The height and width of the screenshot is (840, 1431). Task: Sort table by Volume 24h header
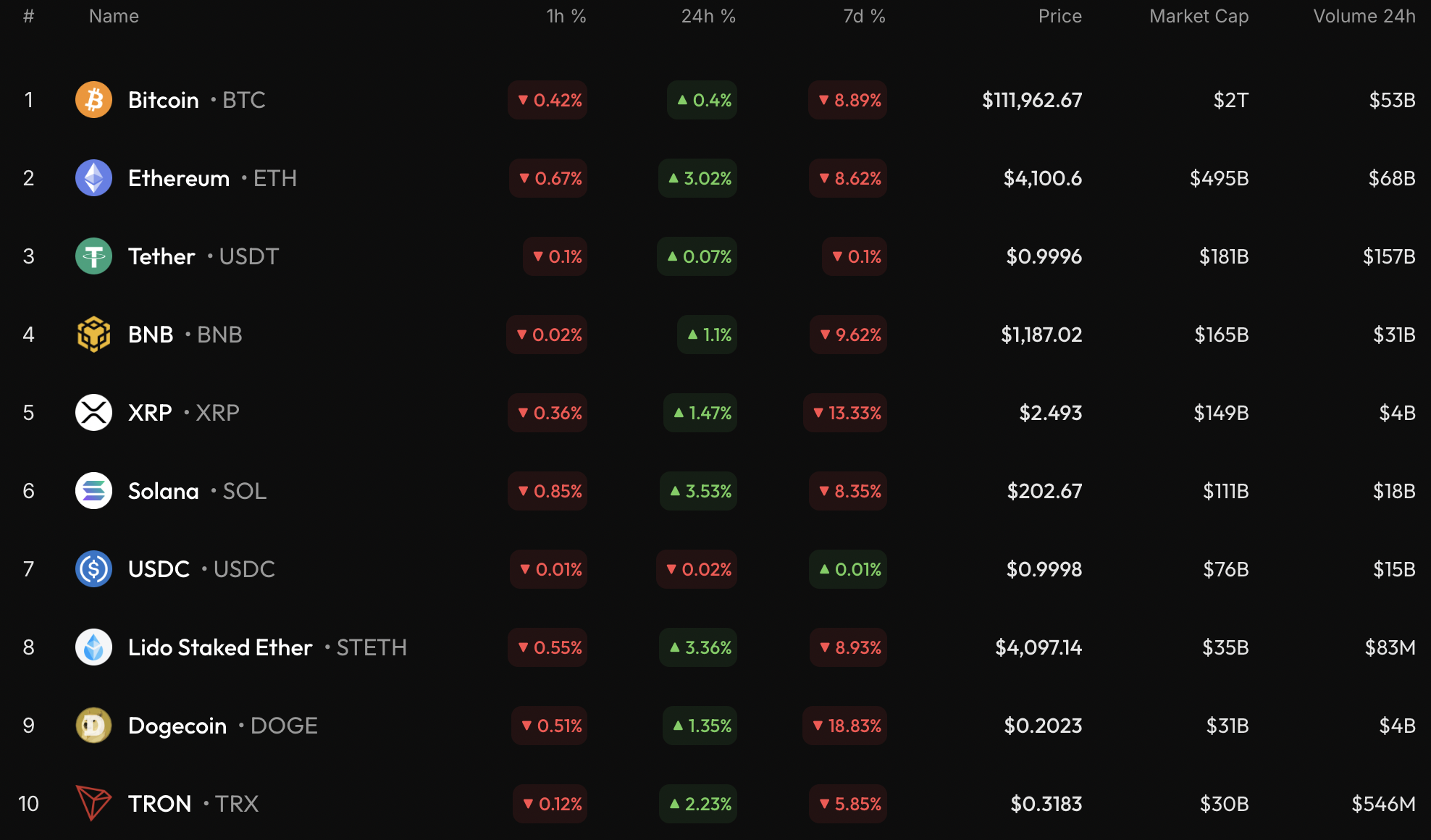1364,17
